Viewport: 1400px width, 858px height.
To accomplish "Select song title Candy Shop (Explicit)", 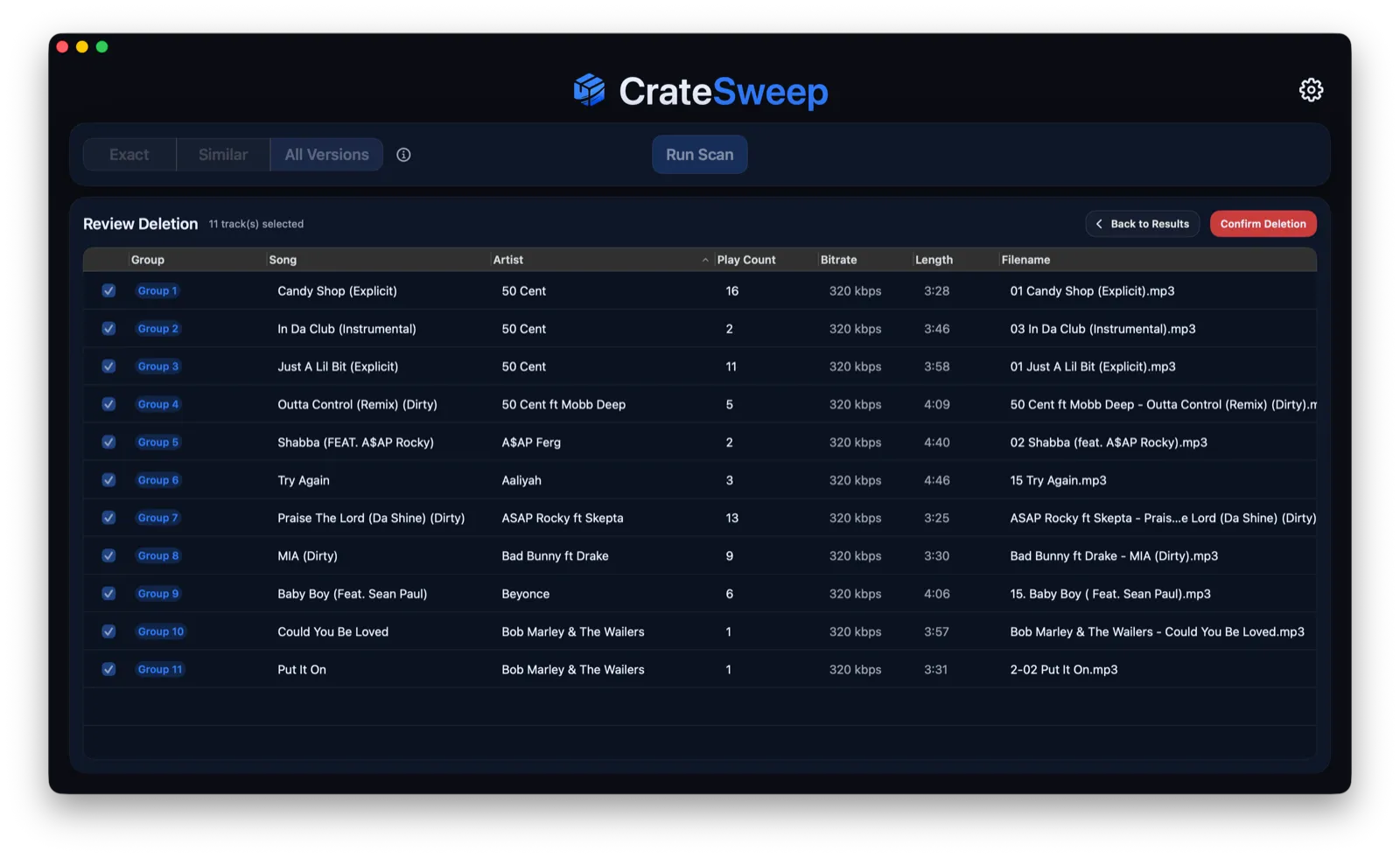I will tap(337, 291).
